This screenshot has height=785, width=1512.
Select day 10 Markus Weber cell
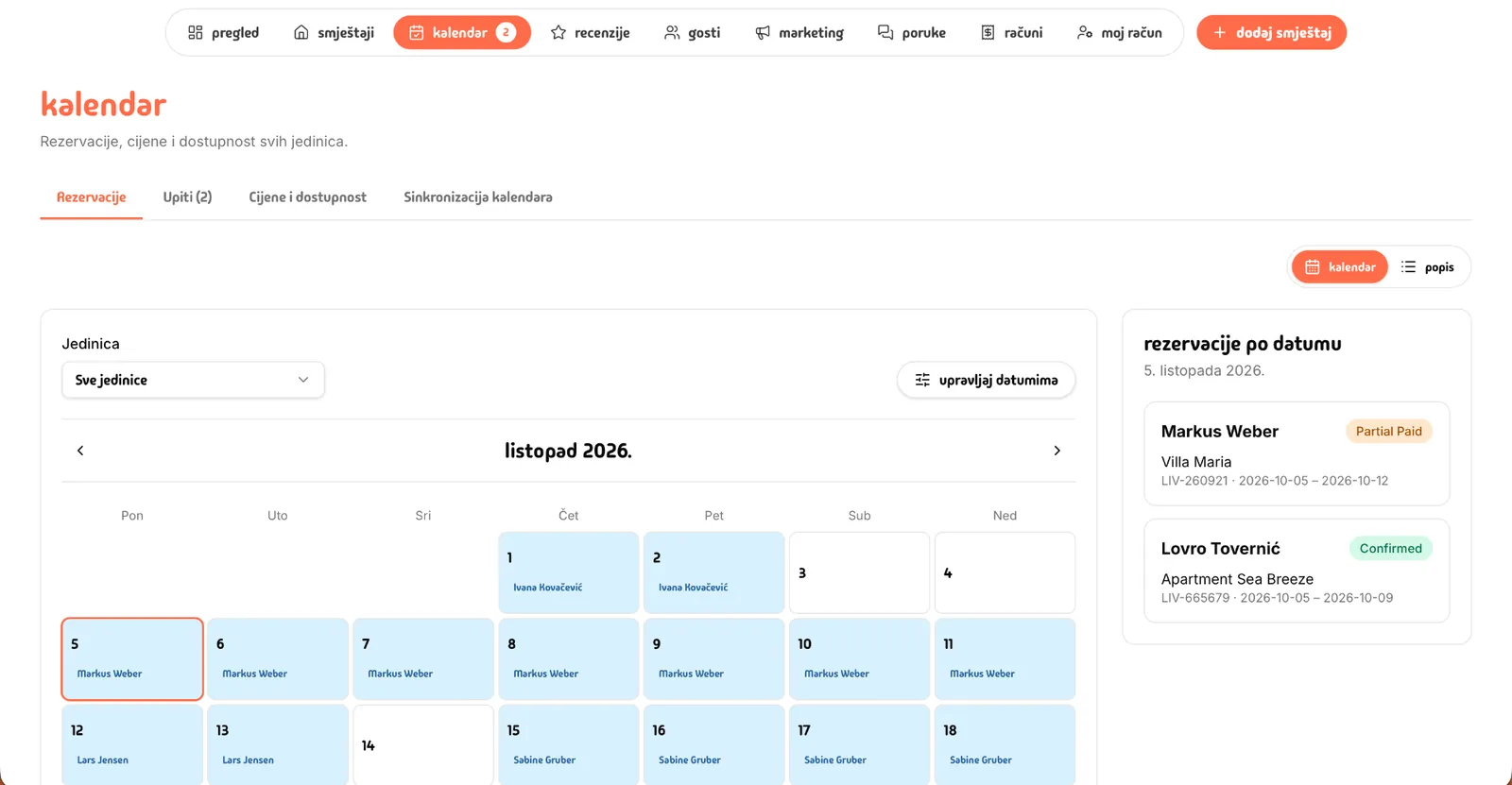[859, 659]
